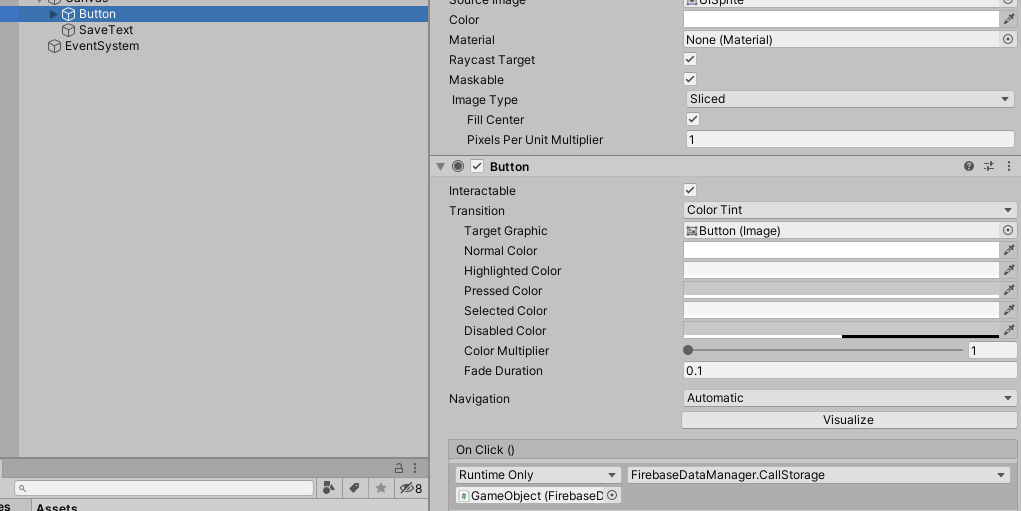Click Search by Label icon

[355, 488]
